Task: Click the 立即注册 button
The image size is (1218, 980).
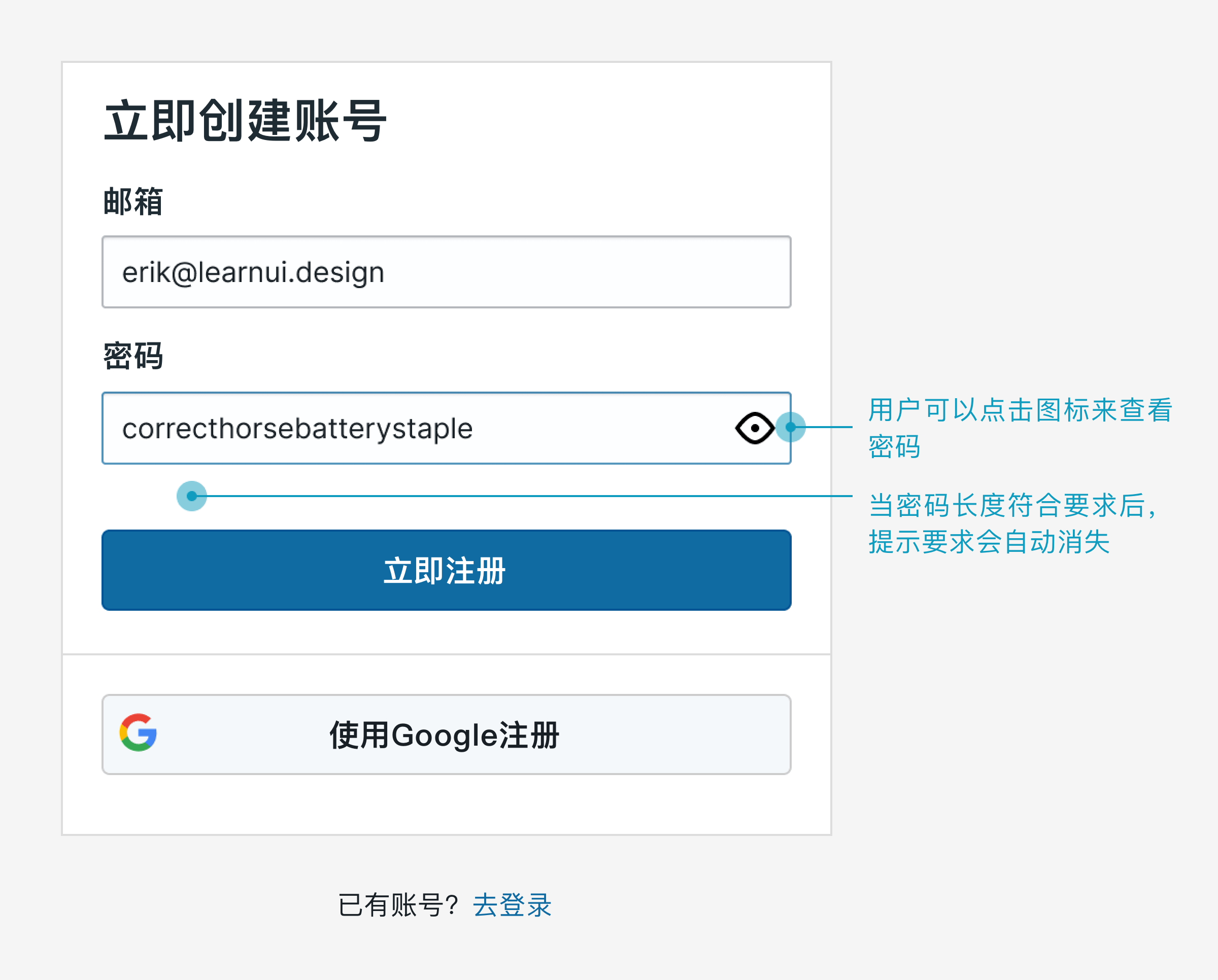Action: click(x=446, y=570)
